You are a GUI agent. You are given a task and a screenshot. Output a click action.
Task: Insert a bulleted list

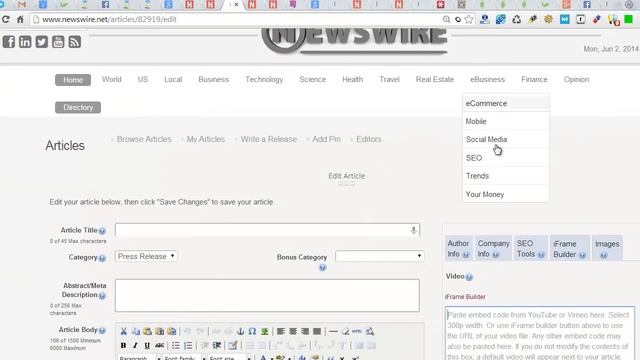pos(176,346)
